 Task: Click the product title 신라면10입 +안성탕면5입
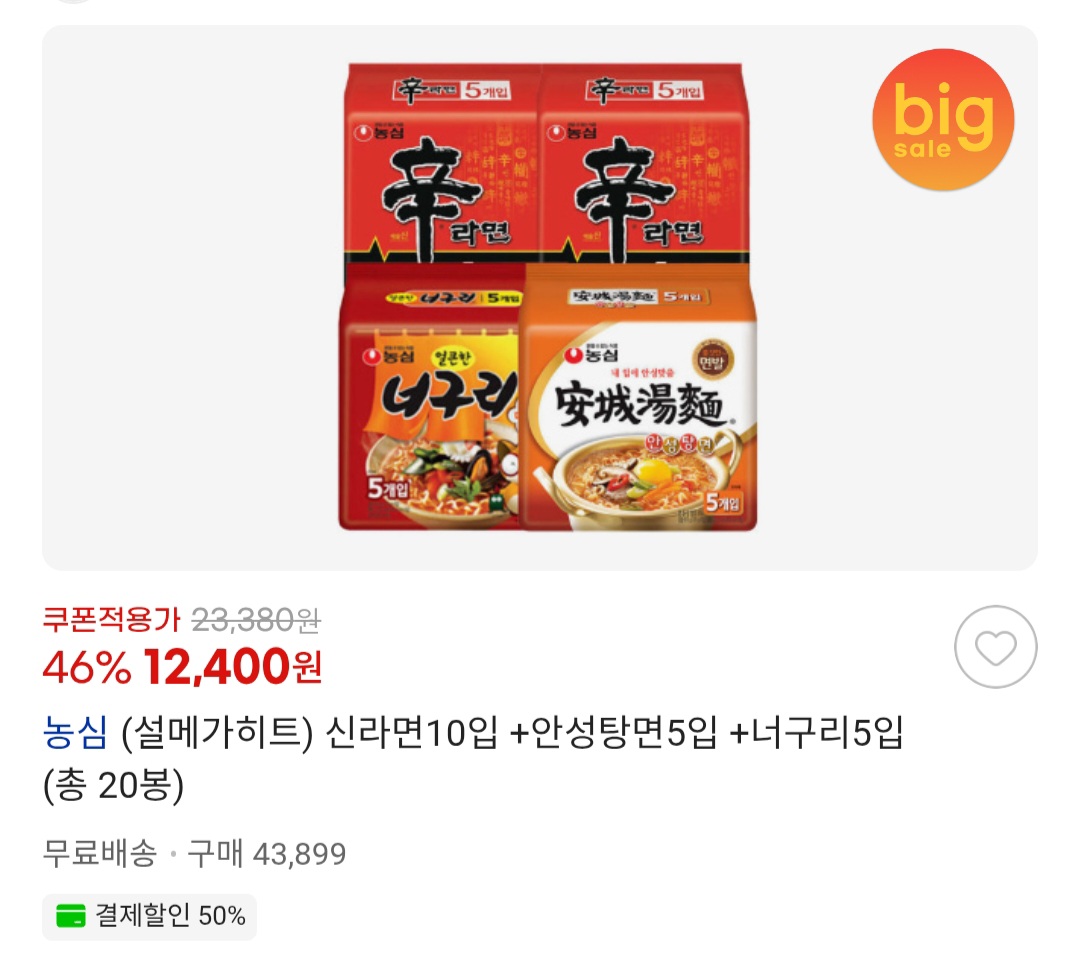tap(521, 732)
